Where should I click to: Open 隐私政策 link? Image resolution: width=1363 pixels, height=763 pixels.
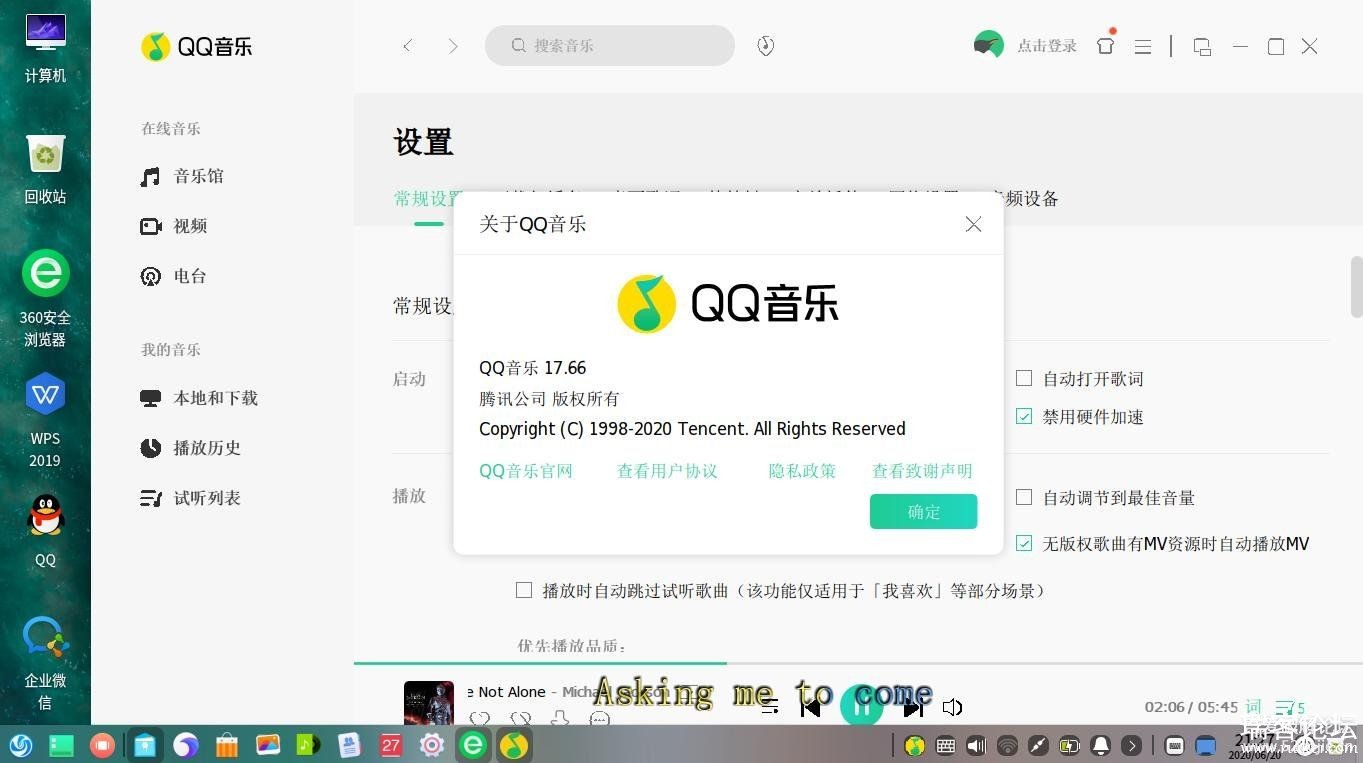point(802,471)
